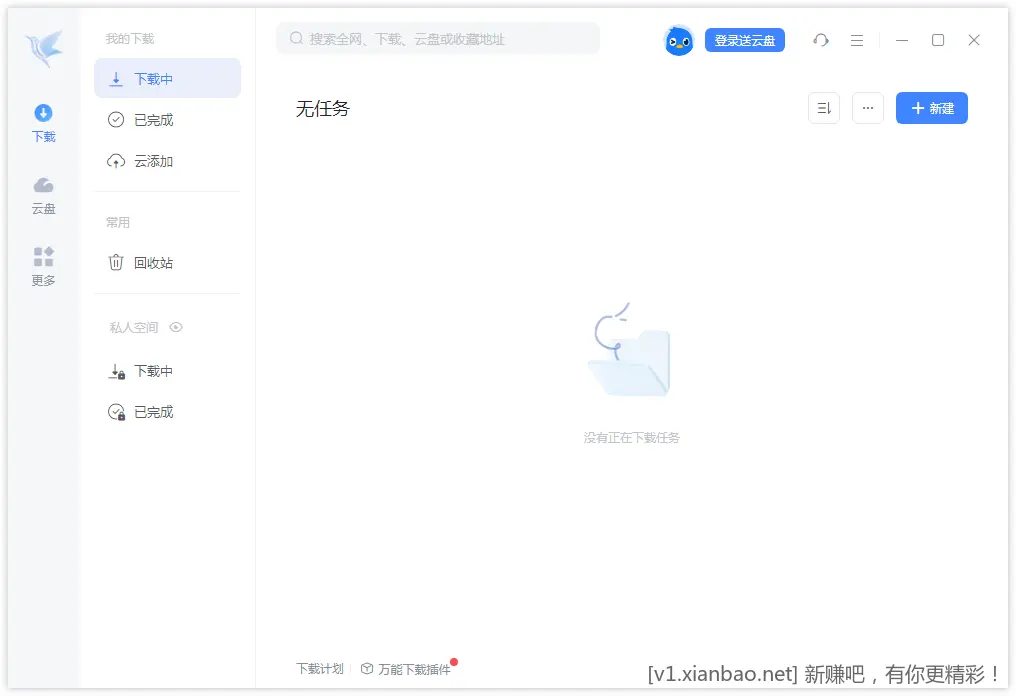This screenshot has width=1016, height=696.
Task: Open the task sort order dropdown
Action: (823, 108)
